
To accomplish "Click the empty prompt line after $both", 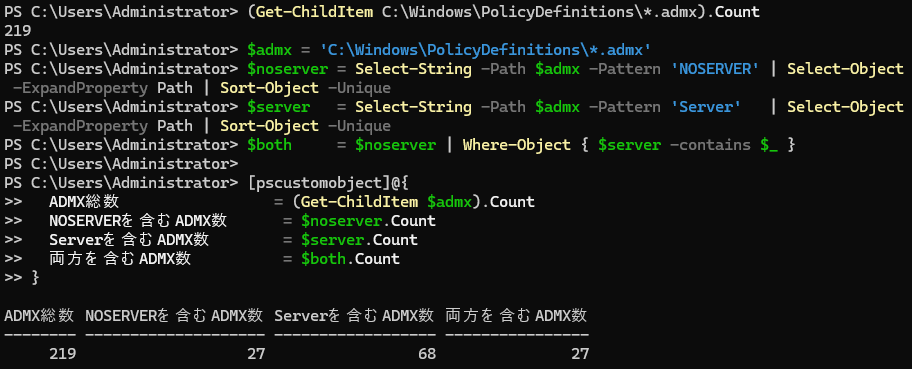I will click(121, 164).
